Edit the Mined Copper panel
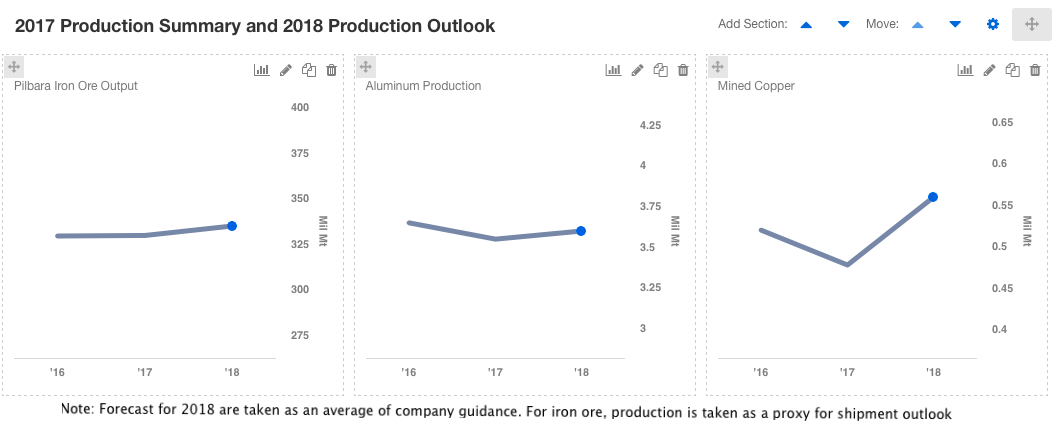 pyautogui.click(x=989, y=70)
